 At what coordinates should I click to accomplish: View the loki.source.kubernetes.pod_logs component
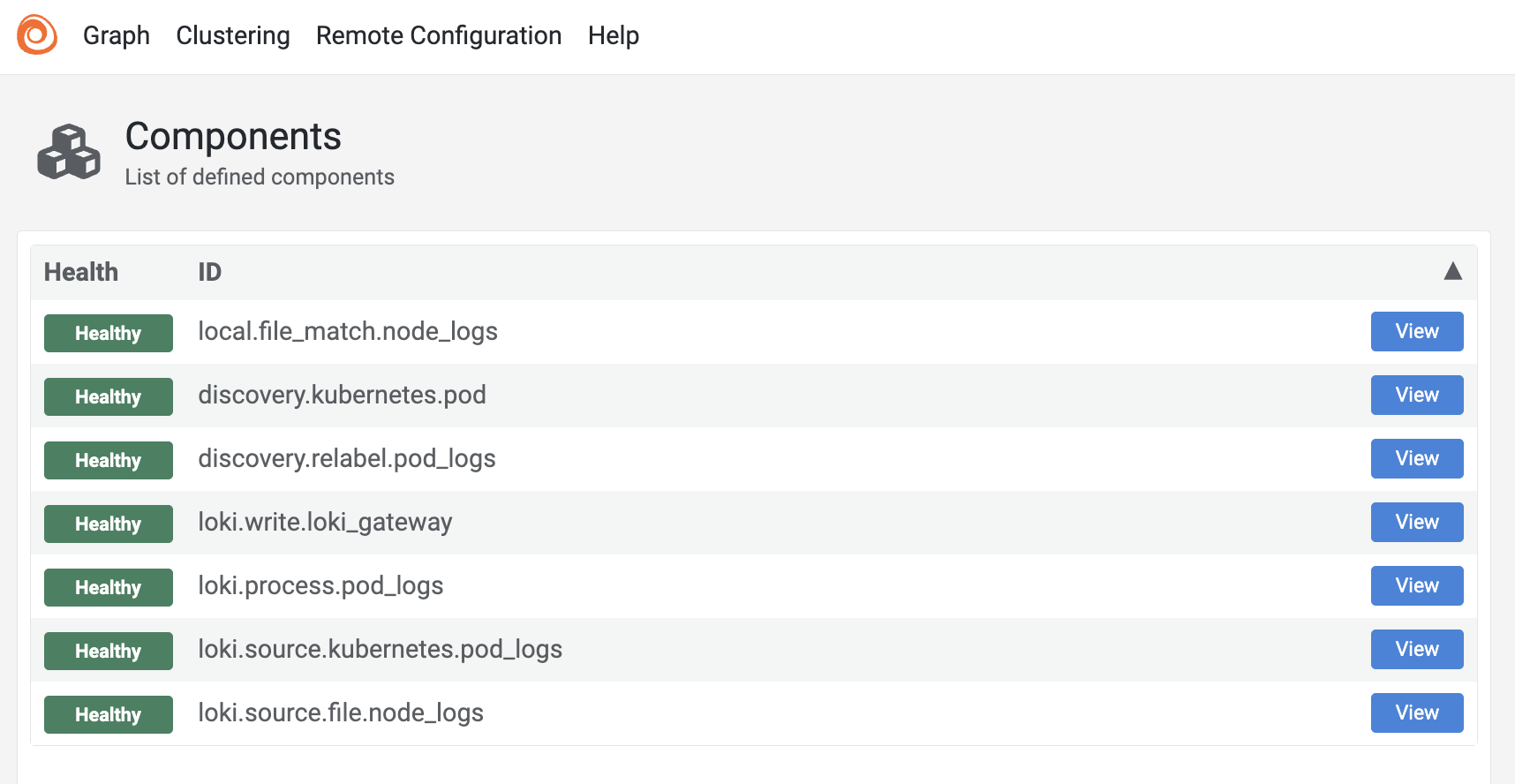1416,649
